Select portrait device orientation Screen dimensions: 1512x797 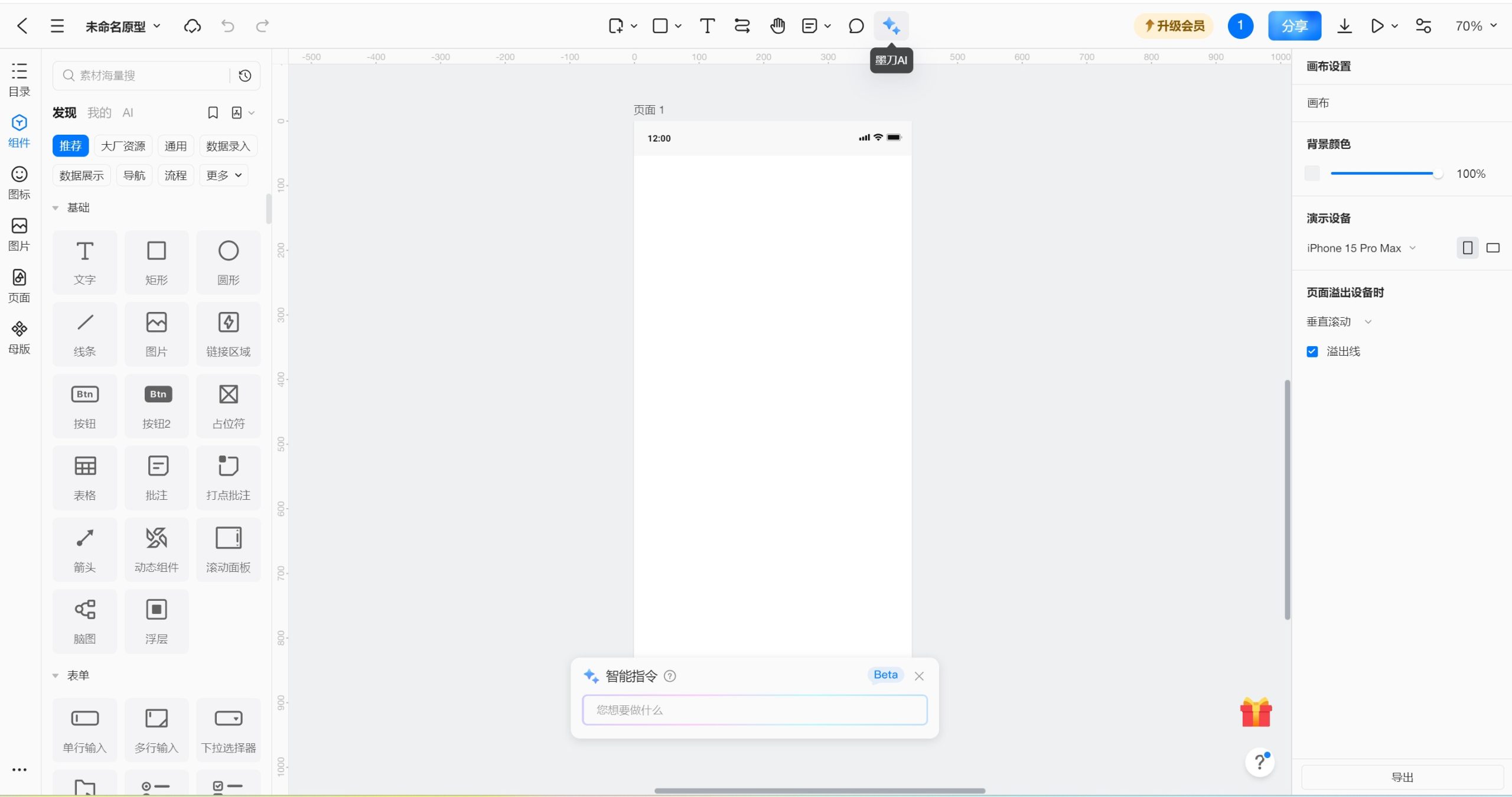[x=1467, y=248]
